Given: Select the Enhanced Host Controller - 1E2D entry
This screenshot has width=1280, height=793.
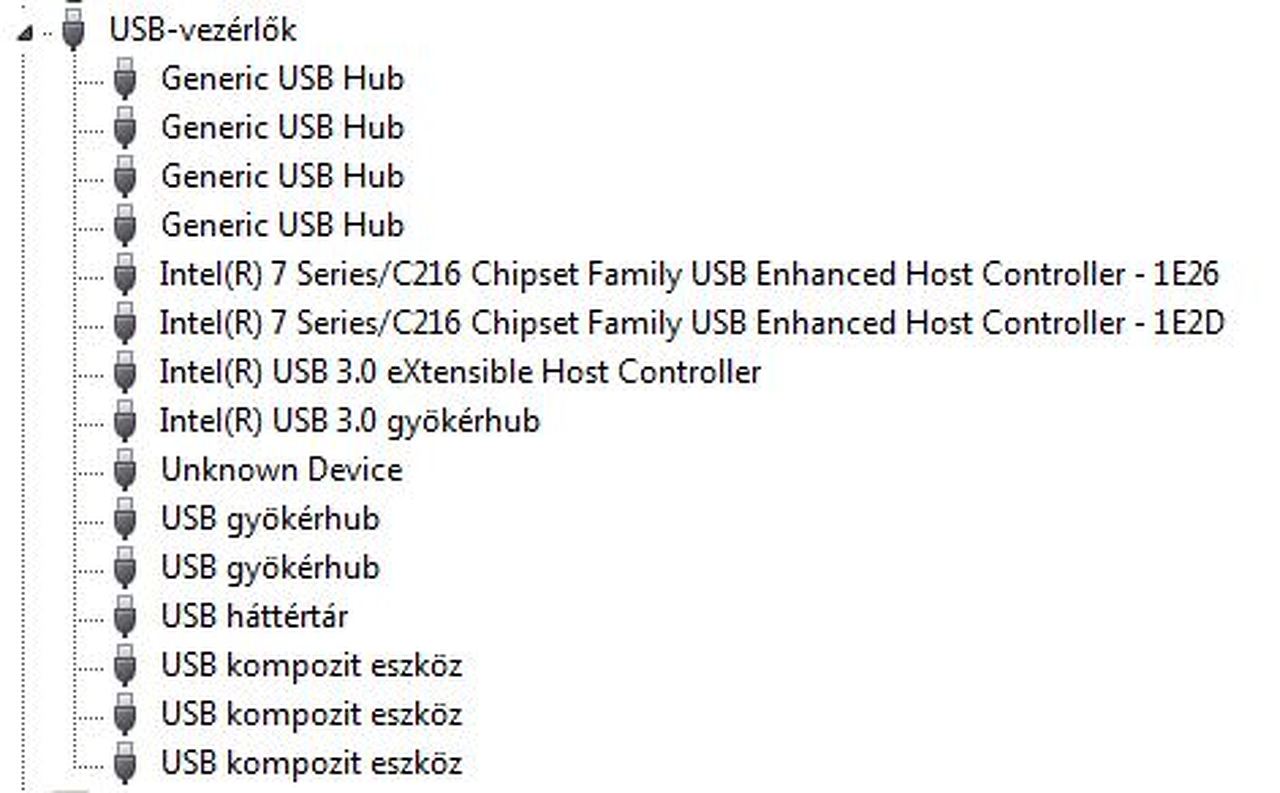Looking at the screenshot, I should click(692, 323).
